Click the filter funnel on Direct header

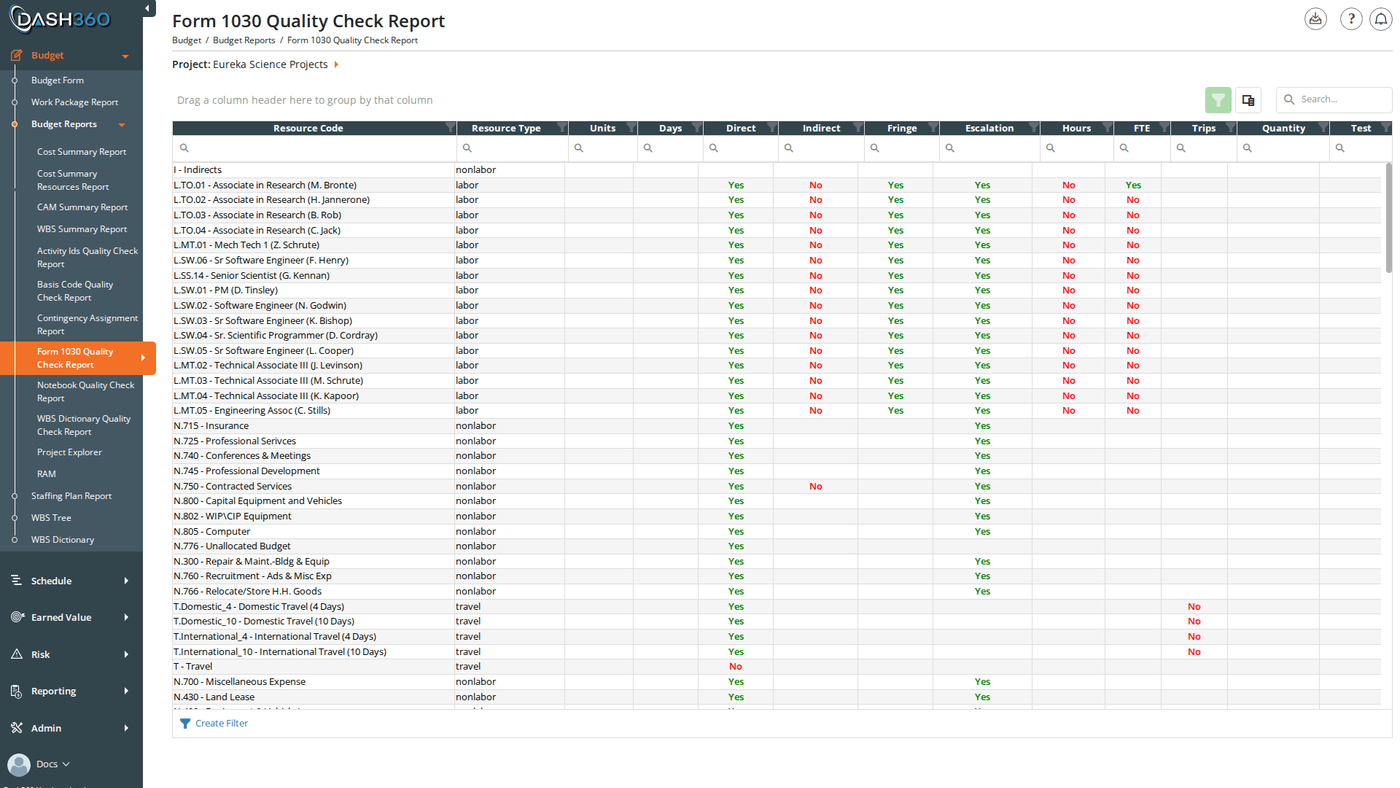click(x=771, y=128)
